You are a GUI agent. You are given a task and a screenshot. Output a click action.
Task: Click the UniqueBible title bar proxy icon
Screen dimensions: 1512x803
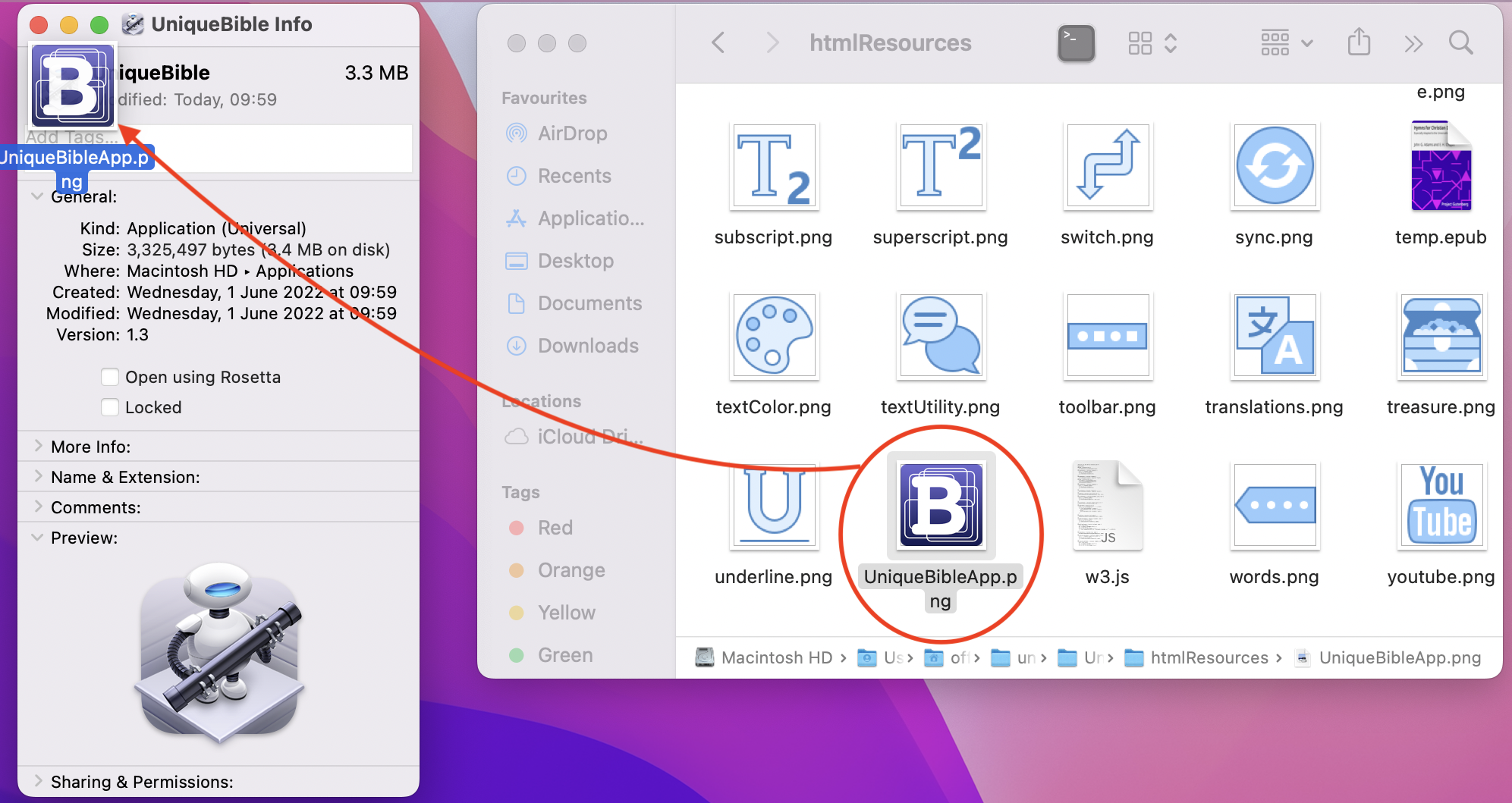point(133,24)
